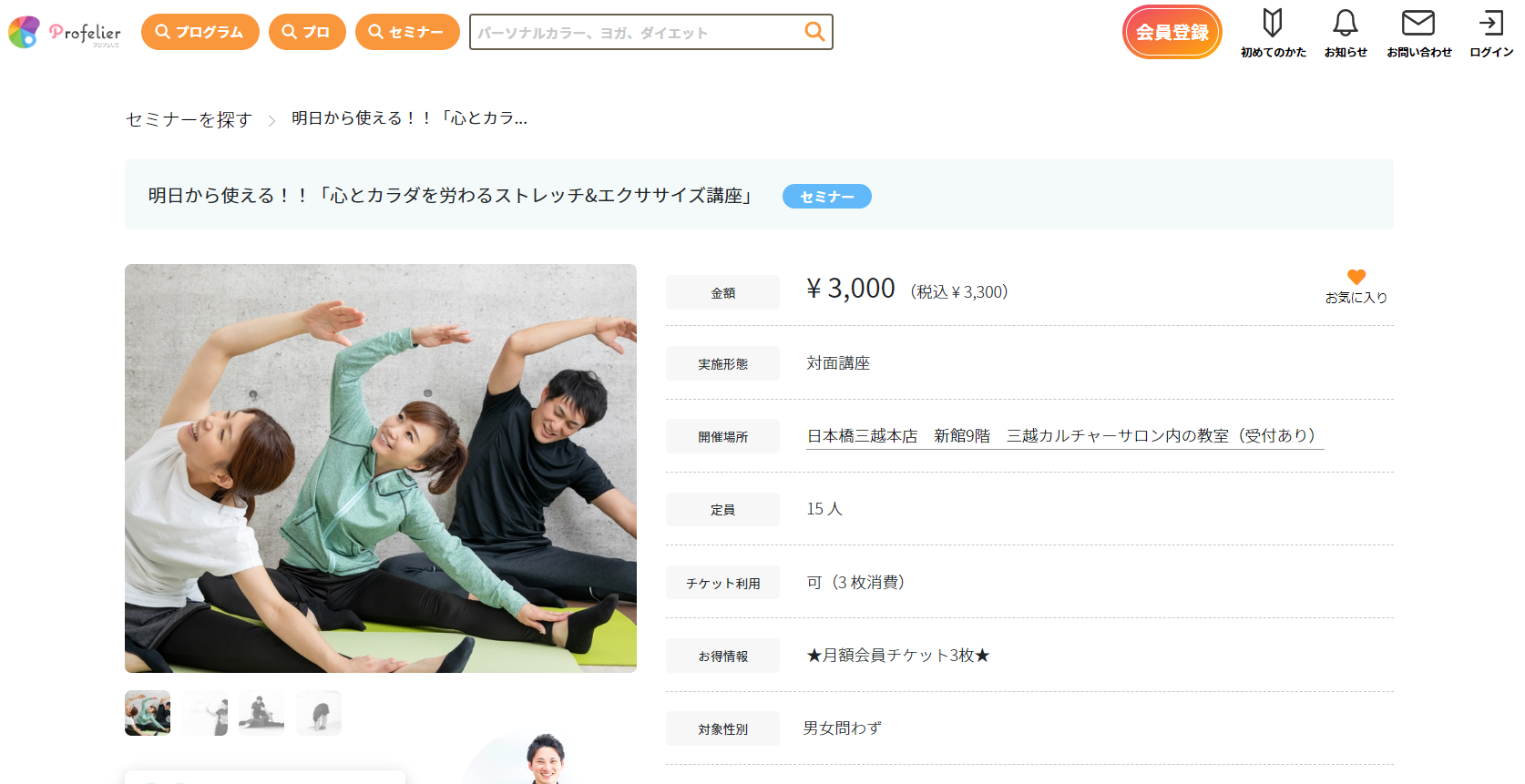Screen dimensions: 1525x784
Task: Click the 会員登録 registration button
Action: click(1172, 32)
